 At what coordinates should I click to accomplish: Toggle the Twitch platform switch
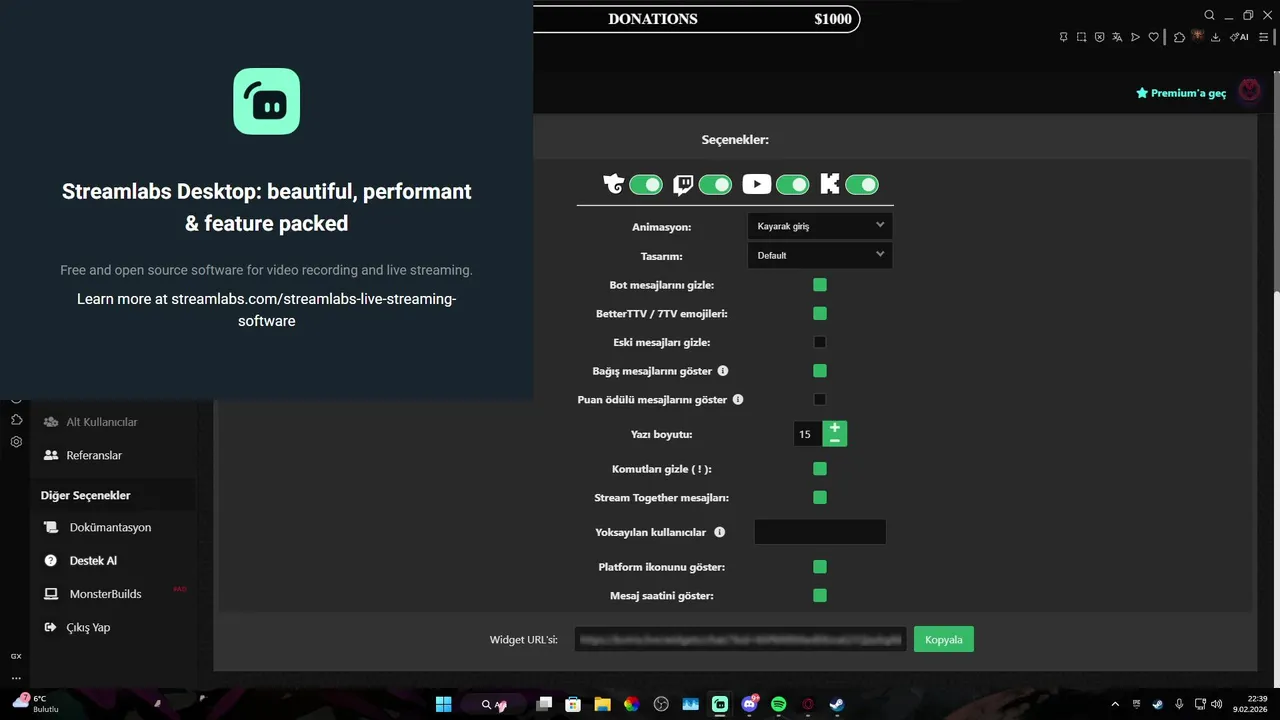tap(715, 184)
